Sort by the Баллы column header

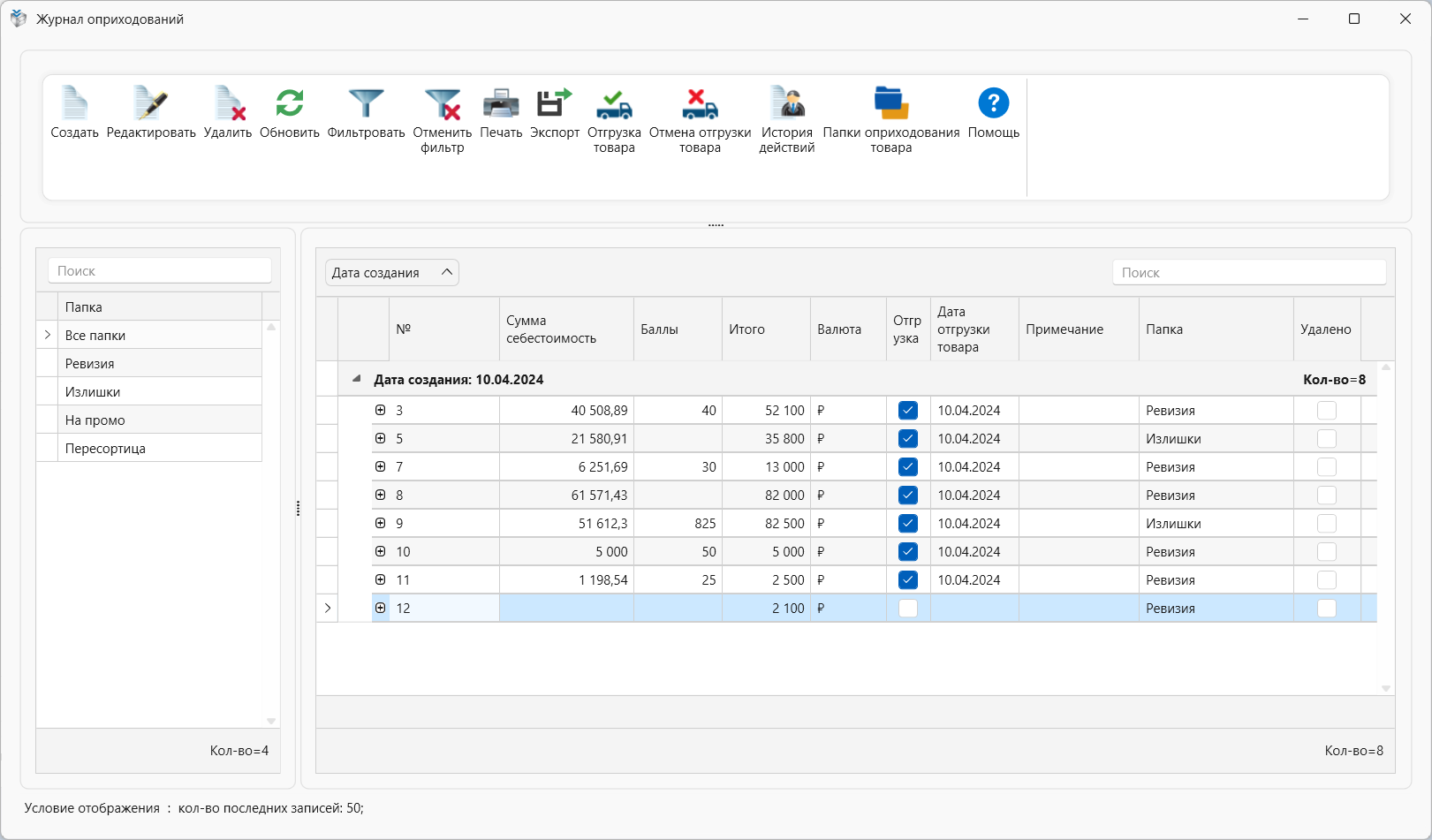678,329
